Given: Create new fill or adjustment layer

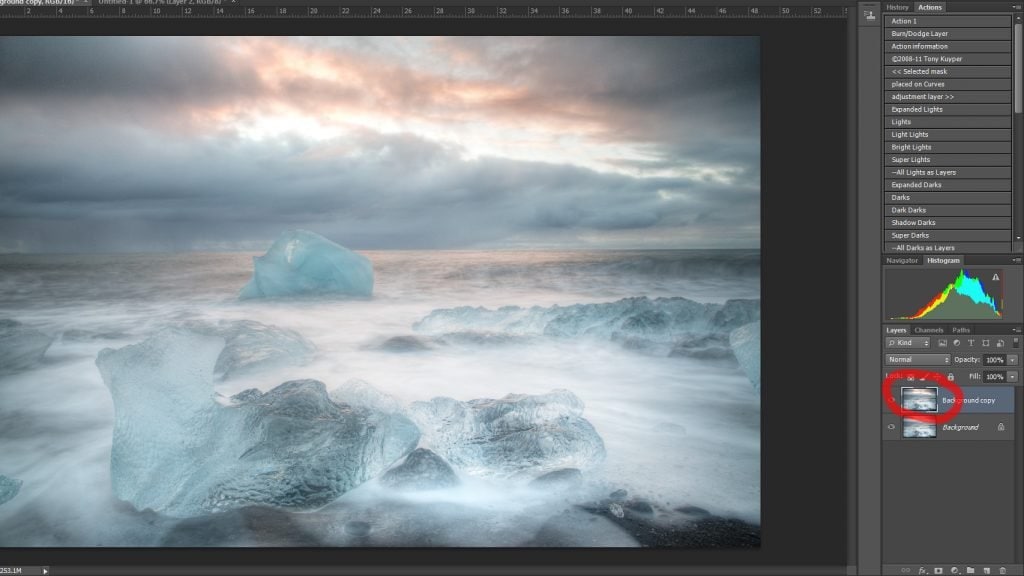Looking at the screenshot, I should point(955,570).
